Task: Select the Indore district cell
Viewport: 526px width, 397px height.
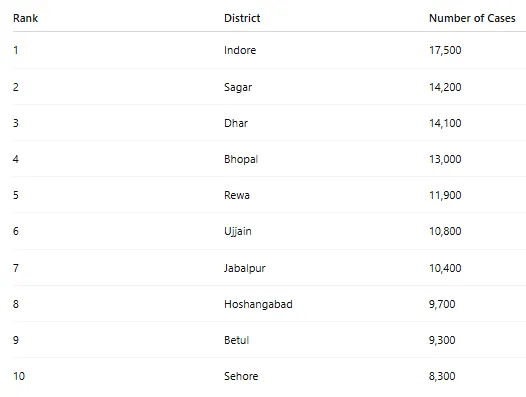Action: coord(240,50)
